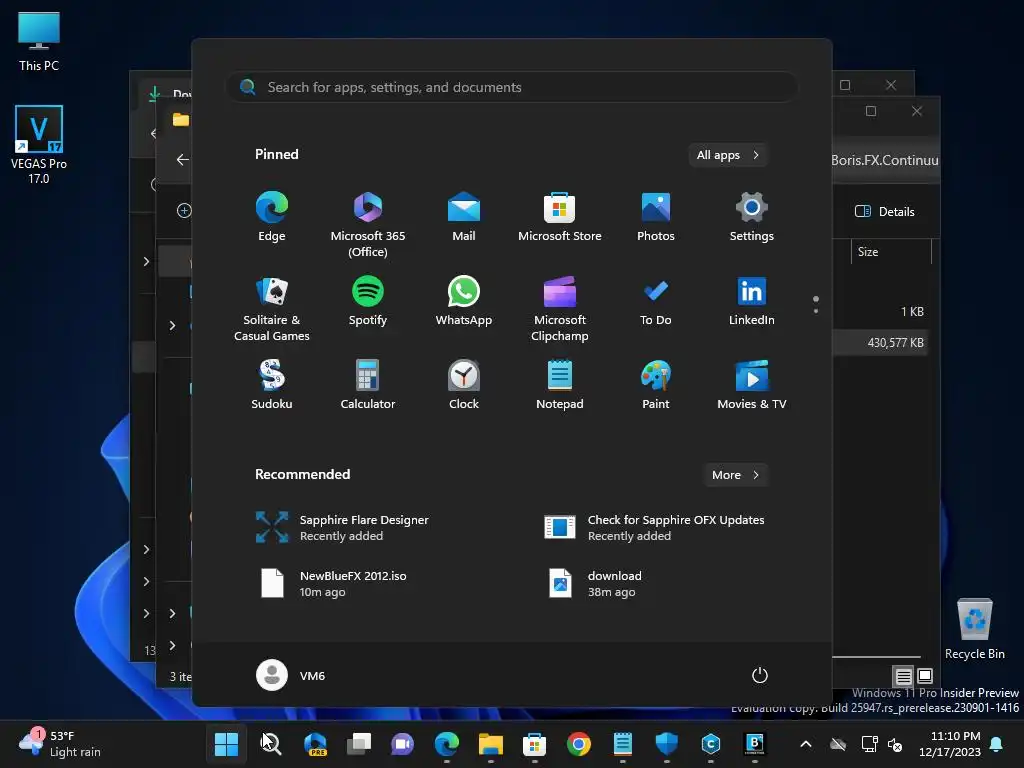The height and width of the screenshot is (768, 1024).
Task: Open Microsoft Store from pinned apps
Action: (560, 217)
